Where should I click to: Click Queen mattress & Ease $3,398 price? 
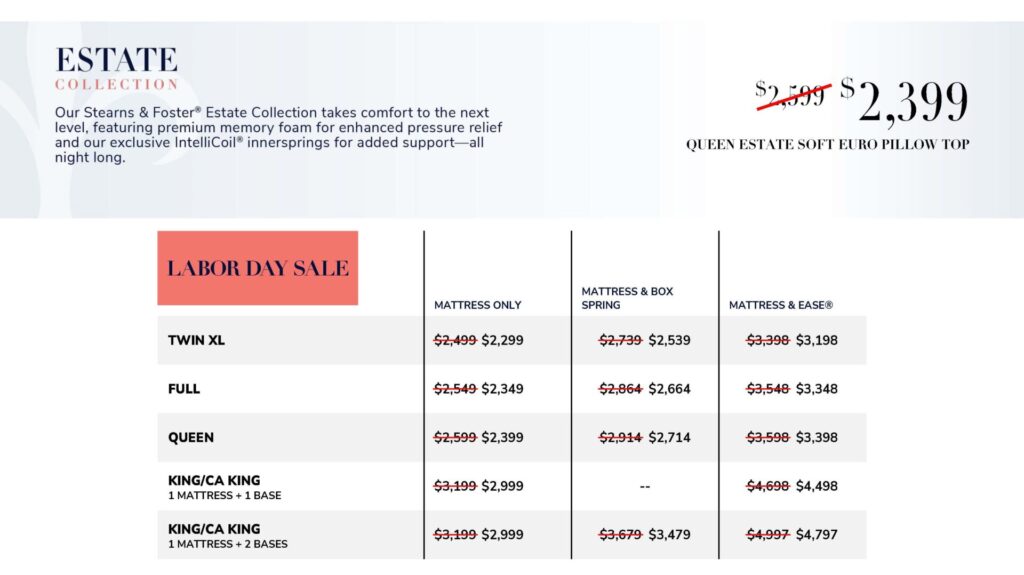coord(816,438)
